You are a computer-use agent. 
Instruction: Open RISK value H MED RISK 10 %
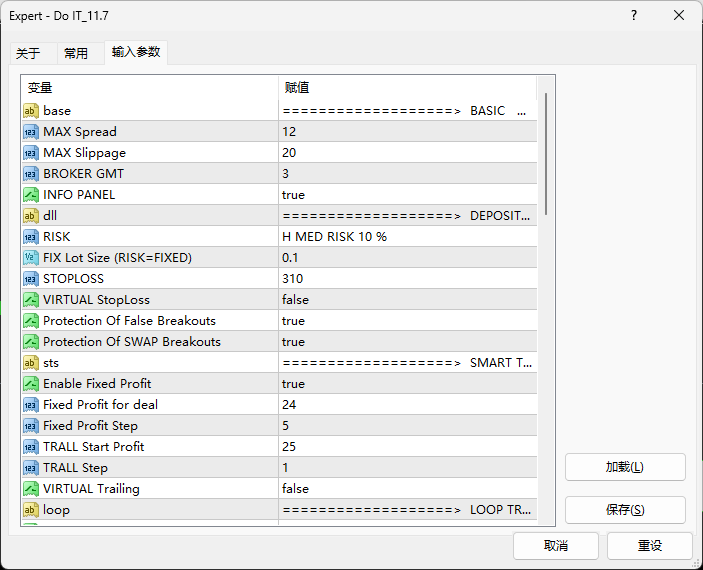click(x=408, y=237)
